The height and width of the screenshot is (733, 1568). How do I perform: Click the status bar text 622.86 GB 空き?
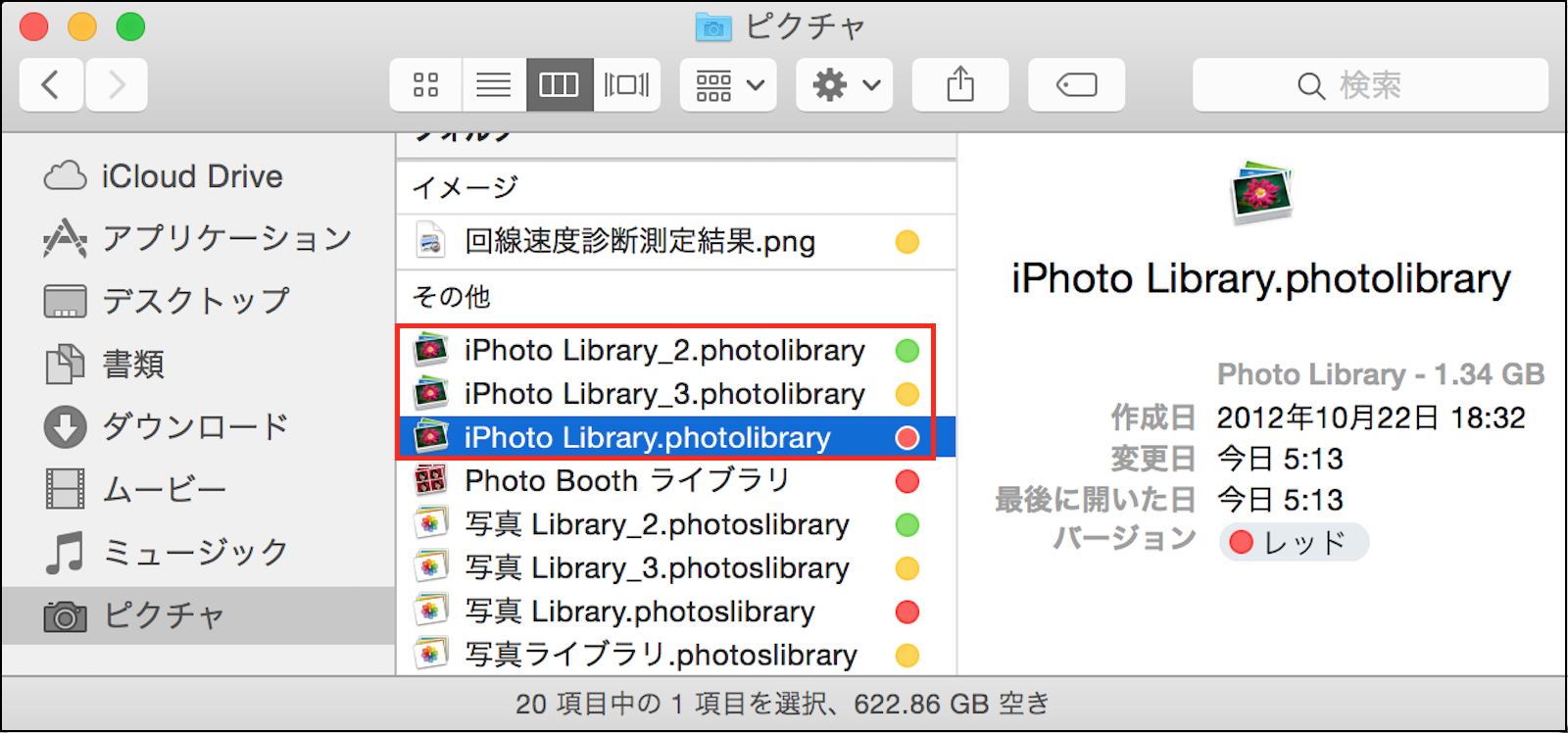pyautogui.click(x=952, y=704)
